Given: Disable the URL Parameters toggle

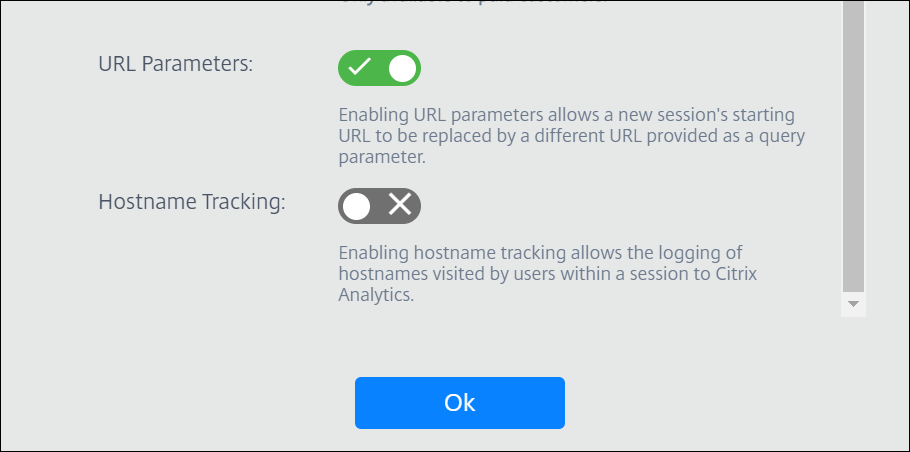Looking at the screenshot, I should pos(379,68).
